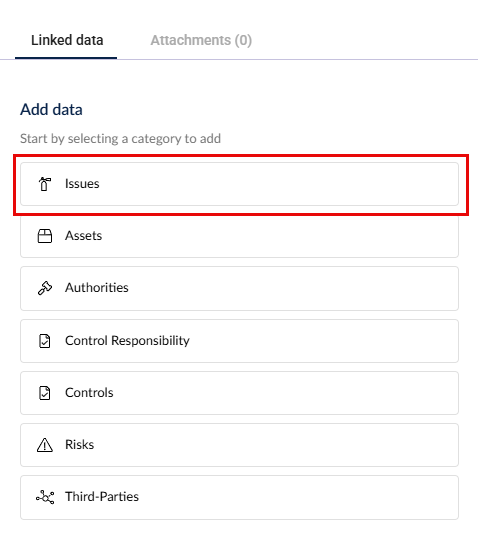Click the 'Start by selecting a category' hint
Viewport: 478px width, 535px height.
(120, 139)
